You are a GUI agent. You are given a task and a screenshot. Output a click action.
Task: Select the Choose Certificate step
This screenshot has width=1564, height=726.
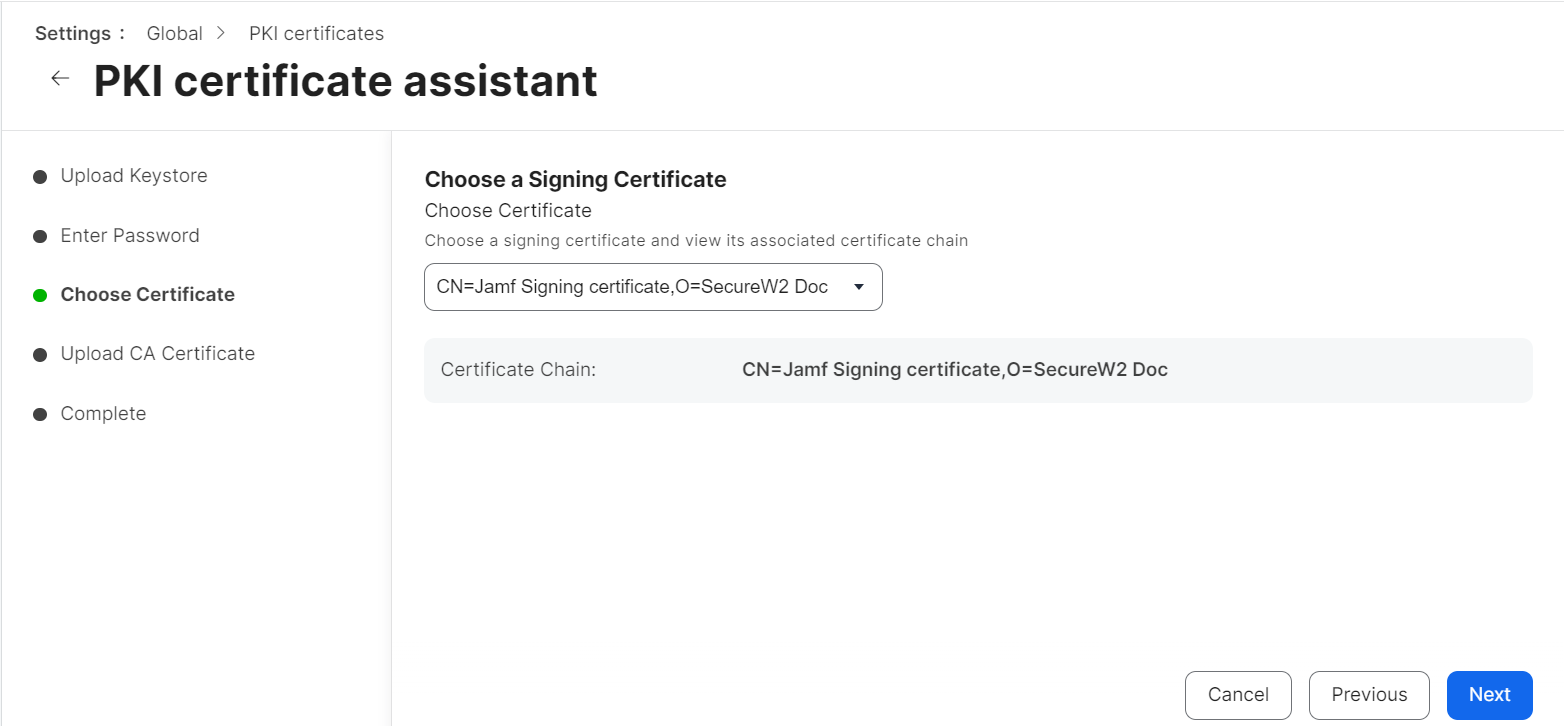coord(148,295)
